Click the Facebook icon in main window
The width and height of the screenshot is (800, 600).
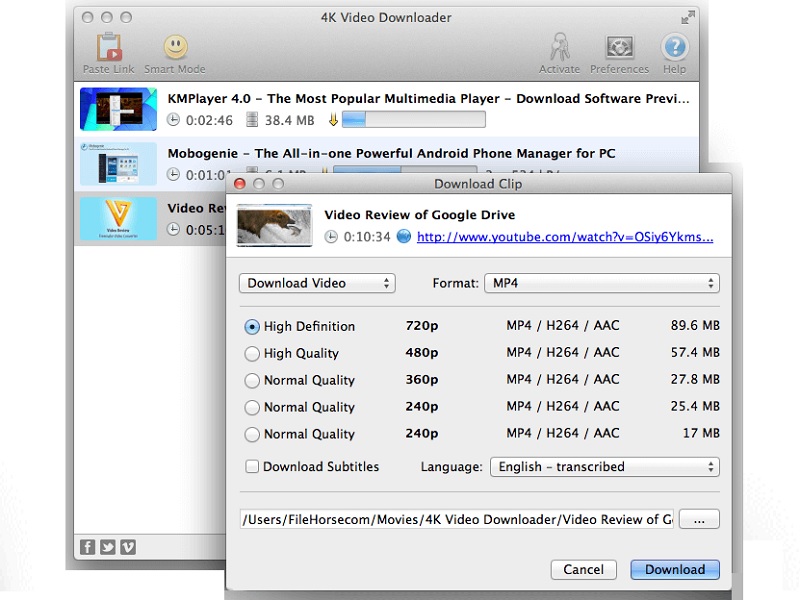pos(87,547)
